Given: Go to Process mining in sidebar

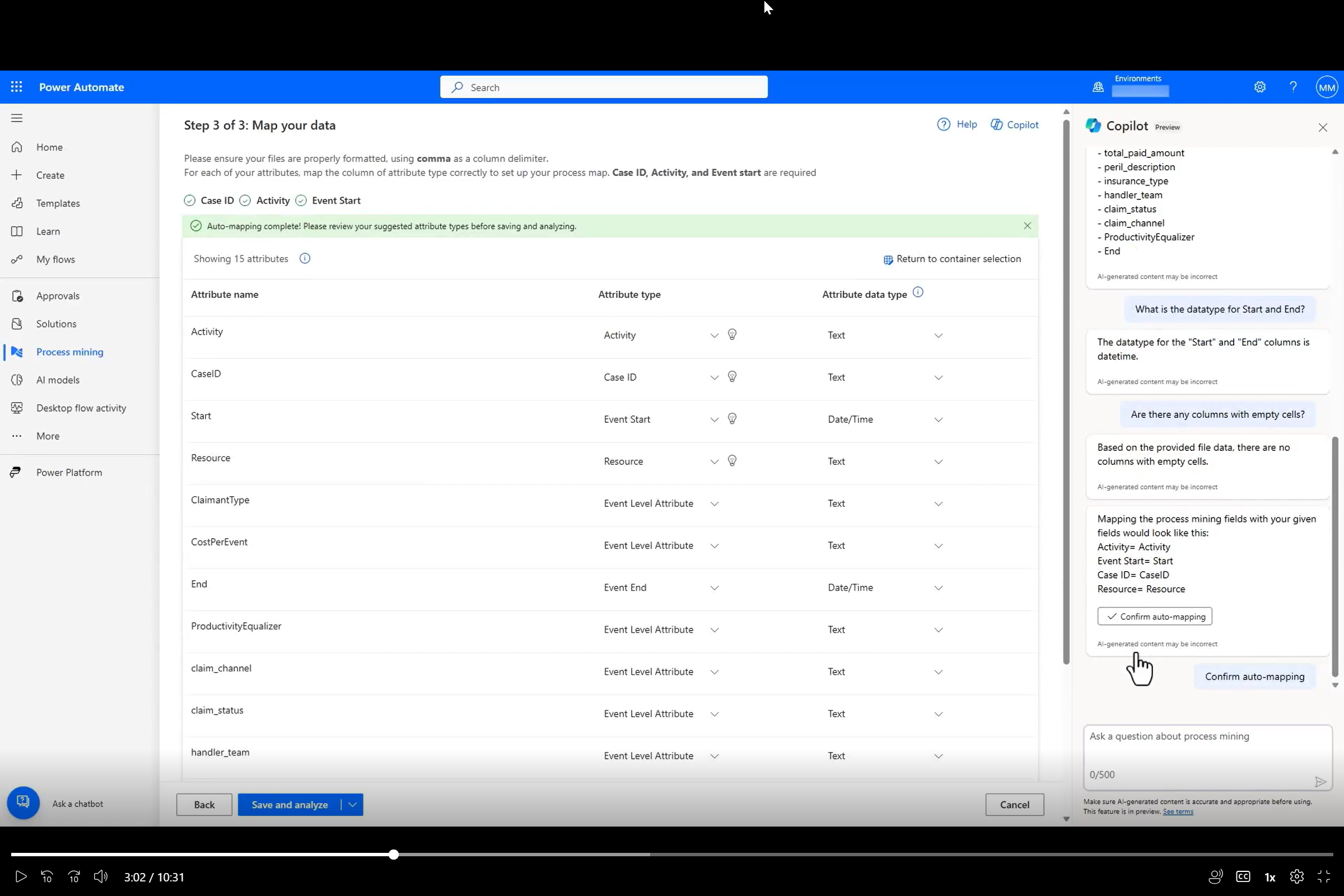Looking at the screenshot, I should [69, 352].
